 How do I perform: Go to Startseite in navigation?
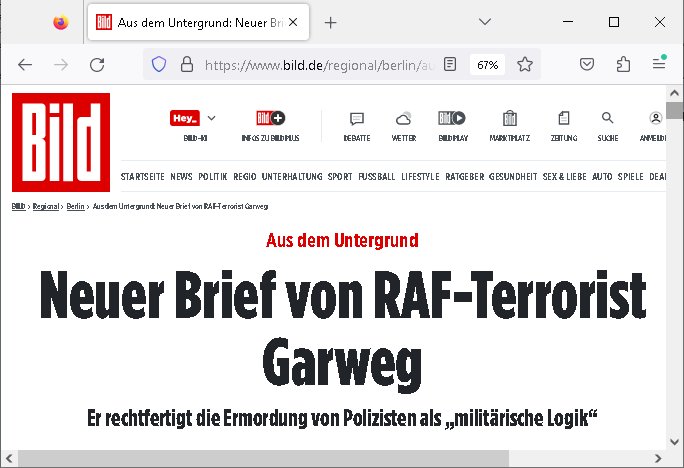(143, 177)
